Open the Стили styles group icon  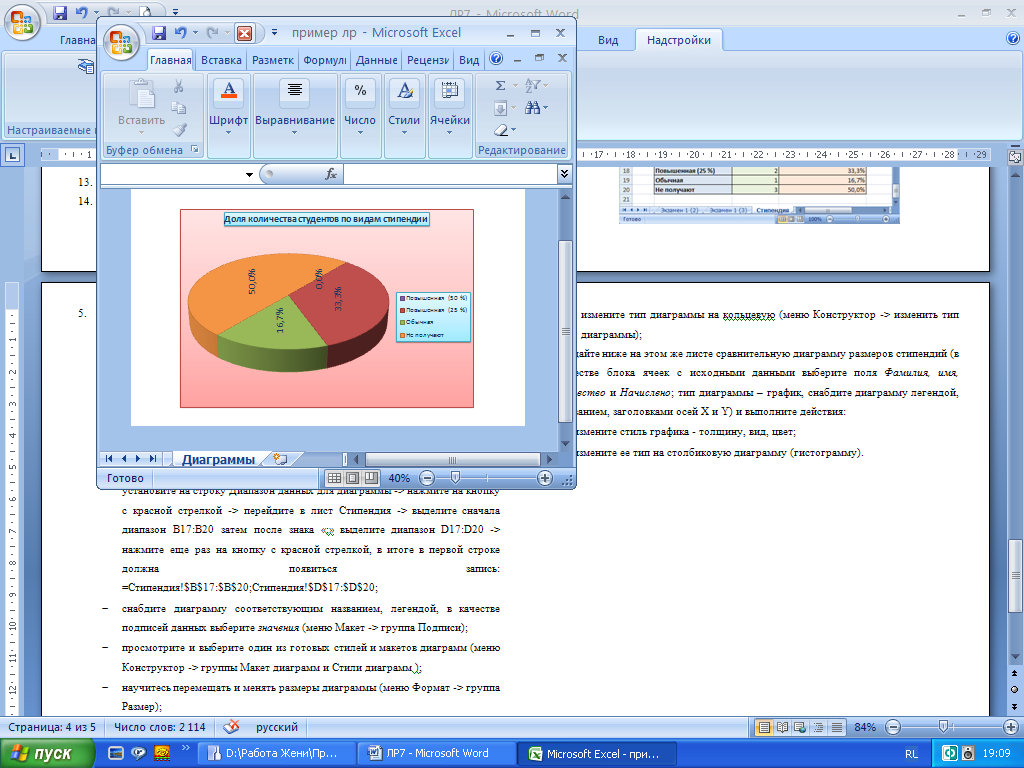(404, 91)
